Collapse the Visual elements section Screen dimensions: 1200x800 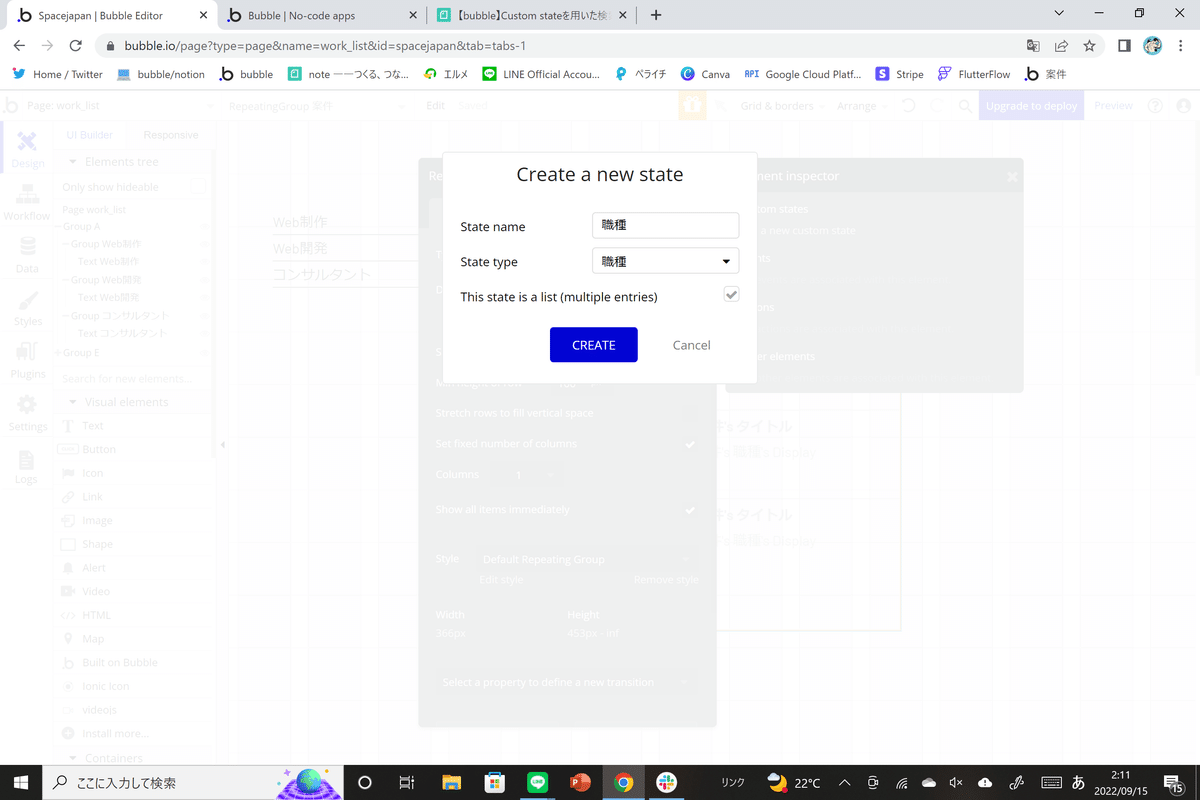pyautogui.click(x=73, y=402)
